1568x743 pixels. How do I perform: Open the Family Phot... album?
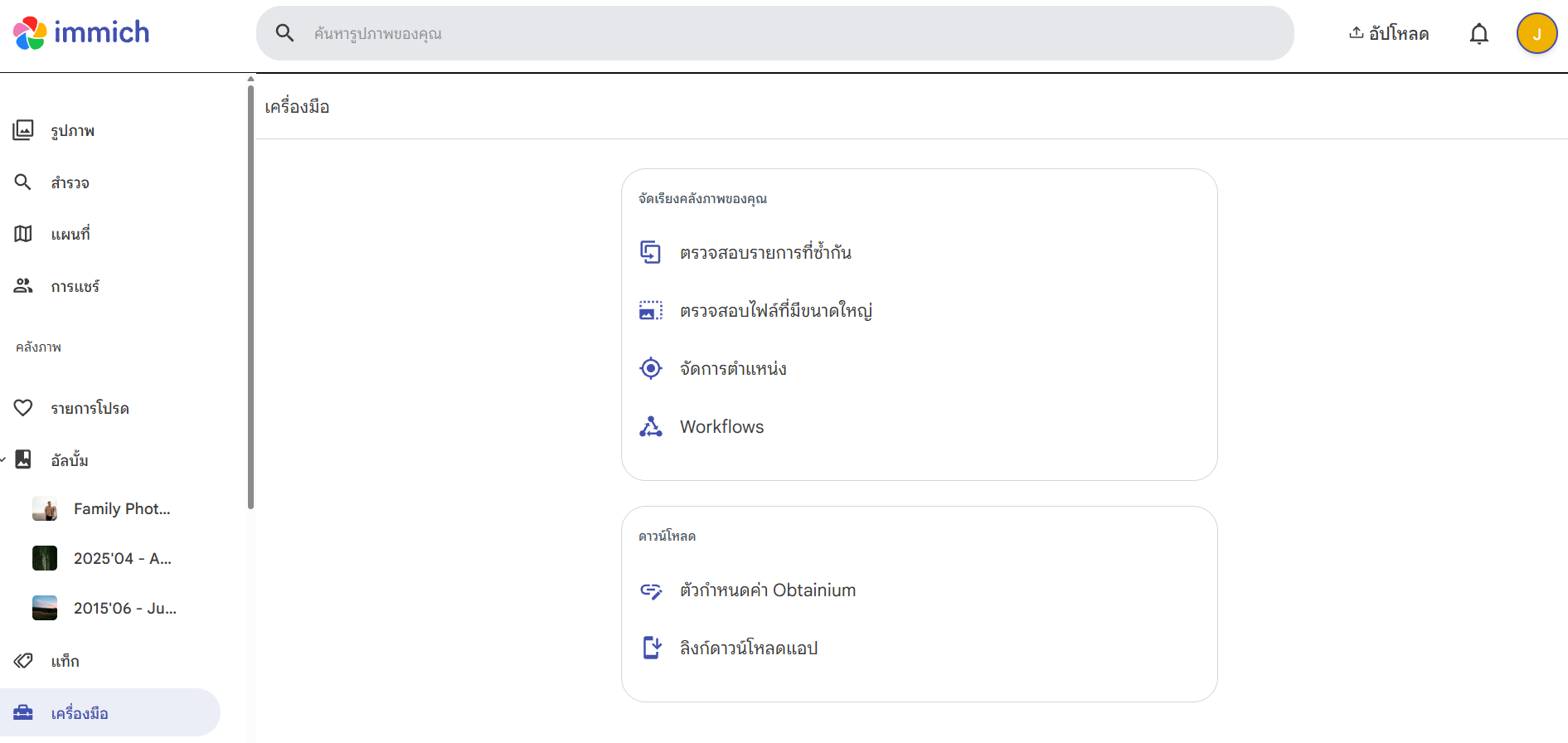pyautogui.click(x=122, y=508)
